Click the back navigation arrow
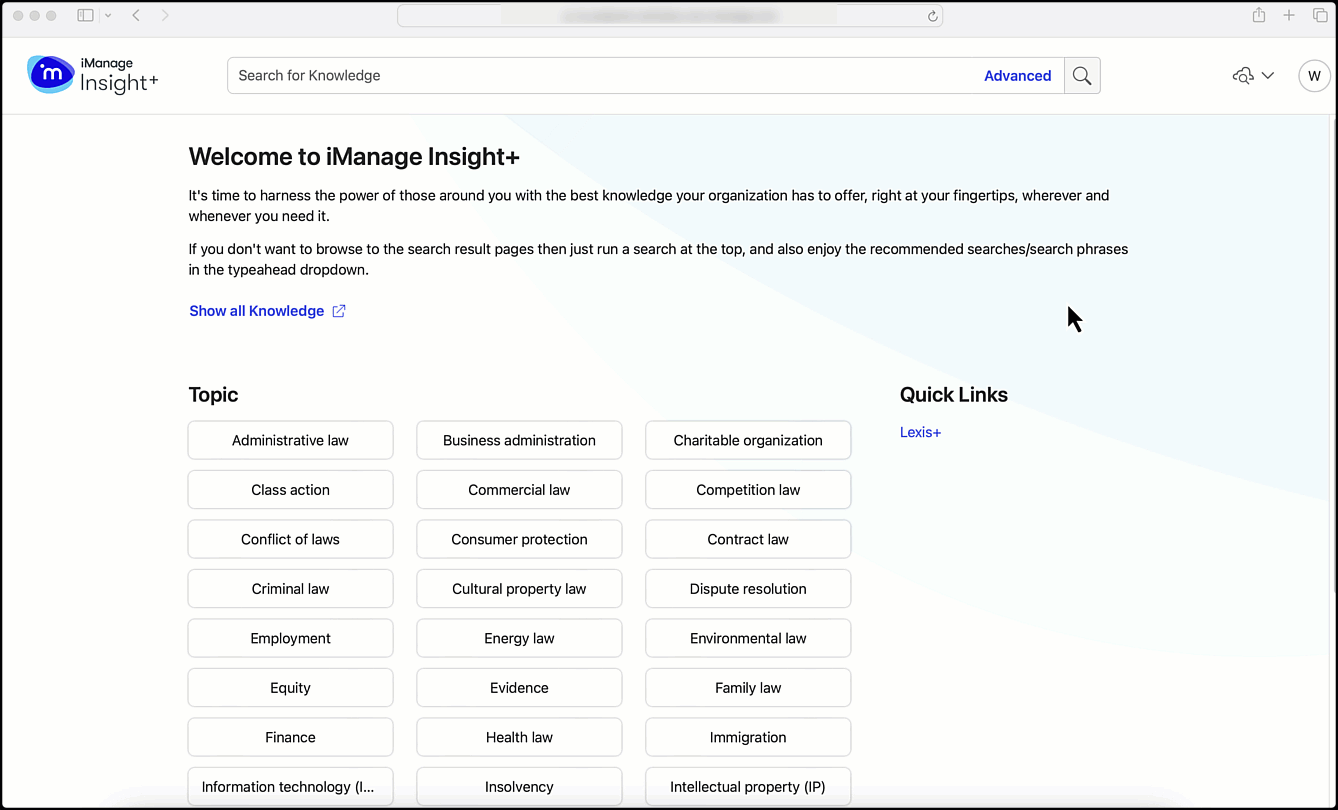The width and height of the screenshot is (1338, 810). [136, 15]
